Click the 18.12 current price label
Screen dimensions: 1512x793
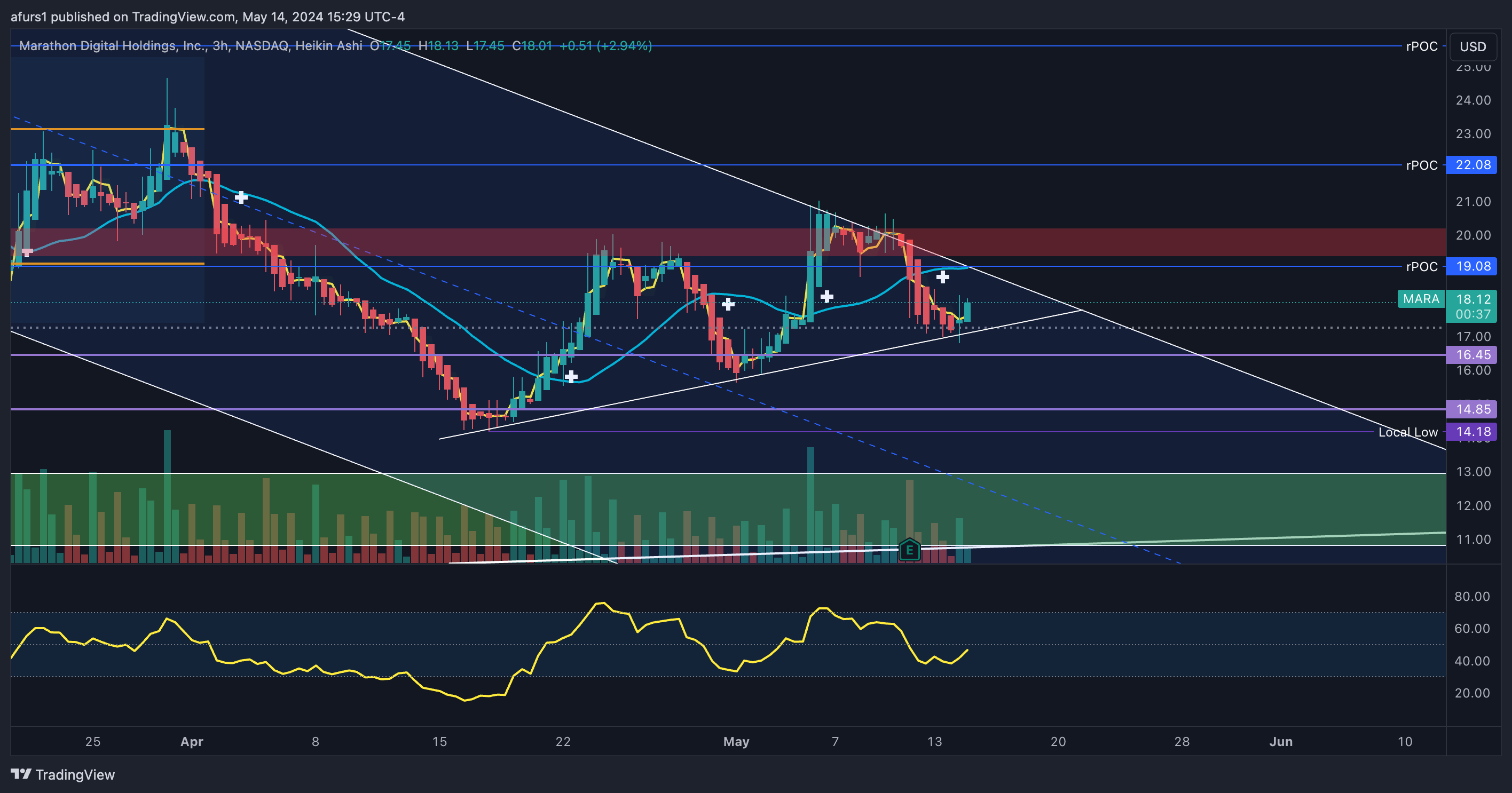click(x=1472, y=299)
